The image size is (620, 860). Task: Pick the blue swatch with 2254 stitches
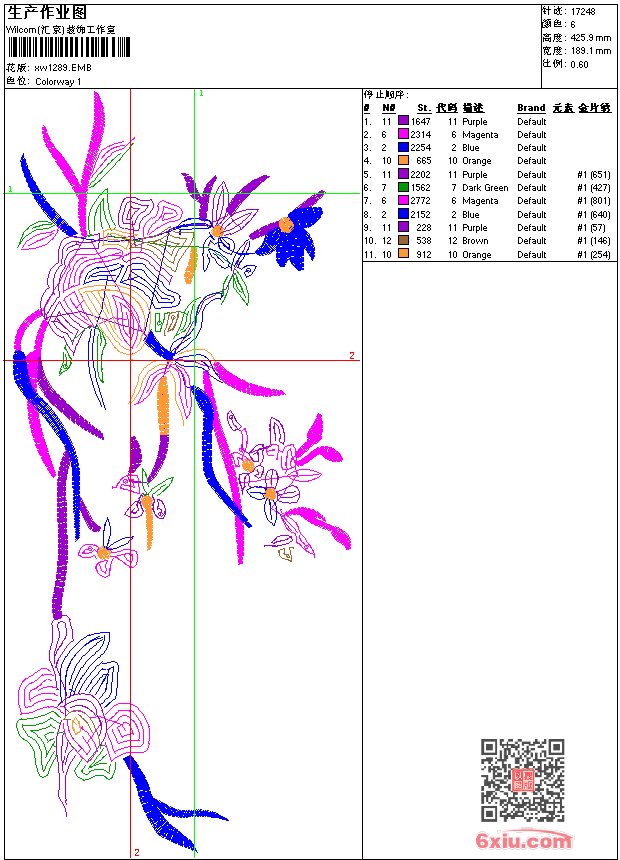(x=404, y=148)
